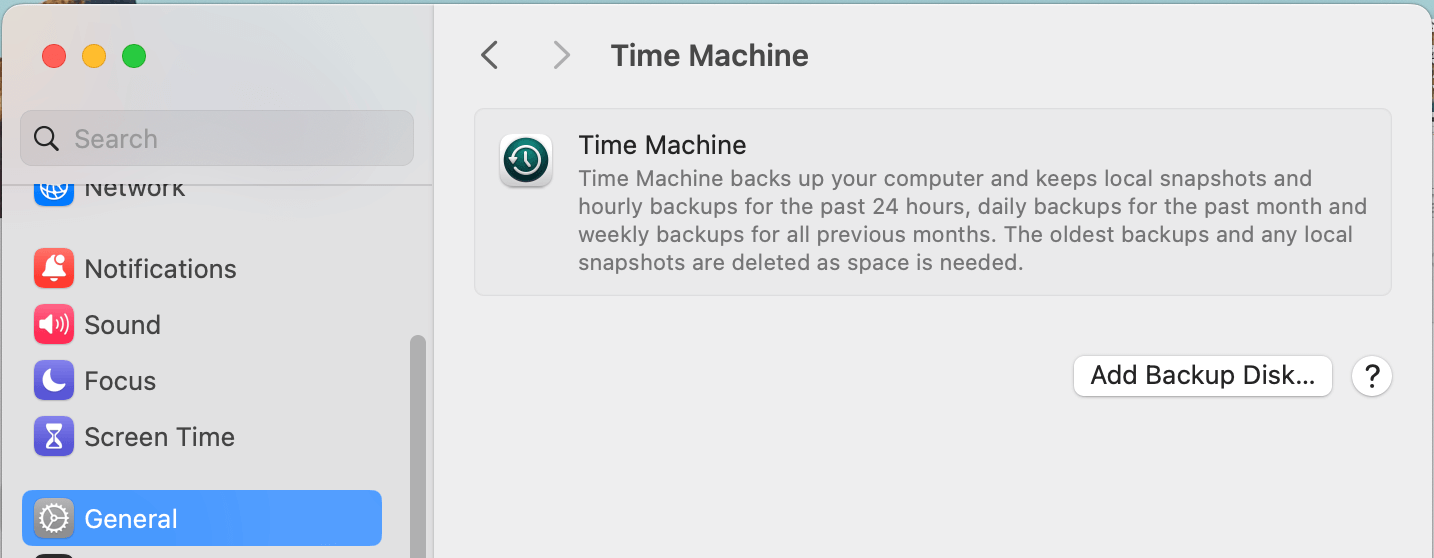The width and height of the screenshot is (1434, 558).
Task: Click the bold Time Machine panel heading
Action: [x=662, y=145]
